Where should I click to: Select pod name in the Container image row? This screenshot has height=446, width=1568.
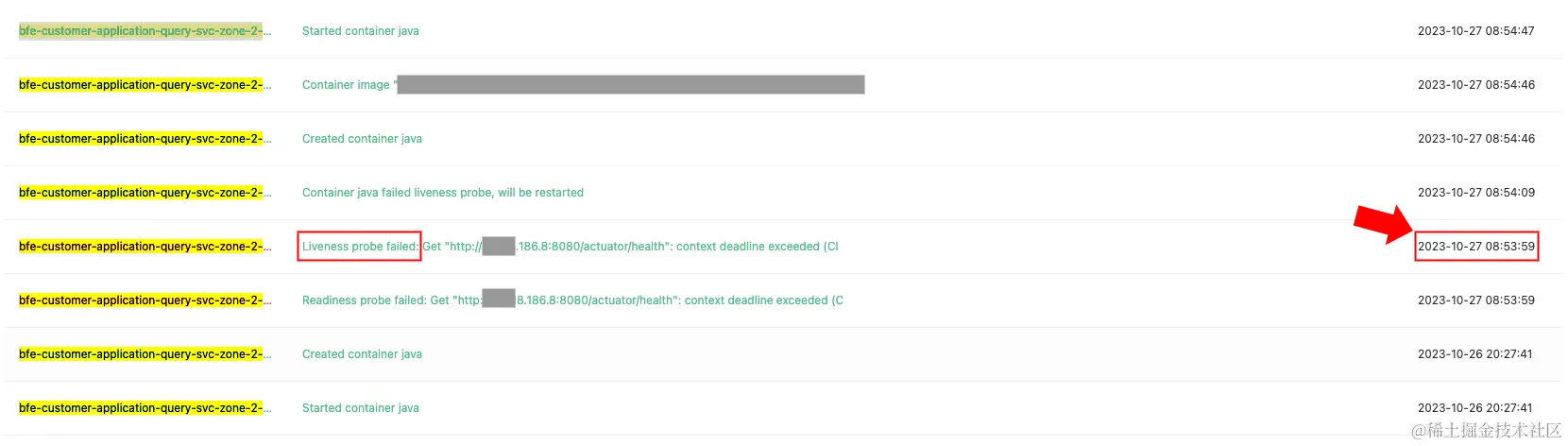click(x=145, y=85)
